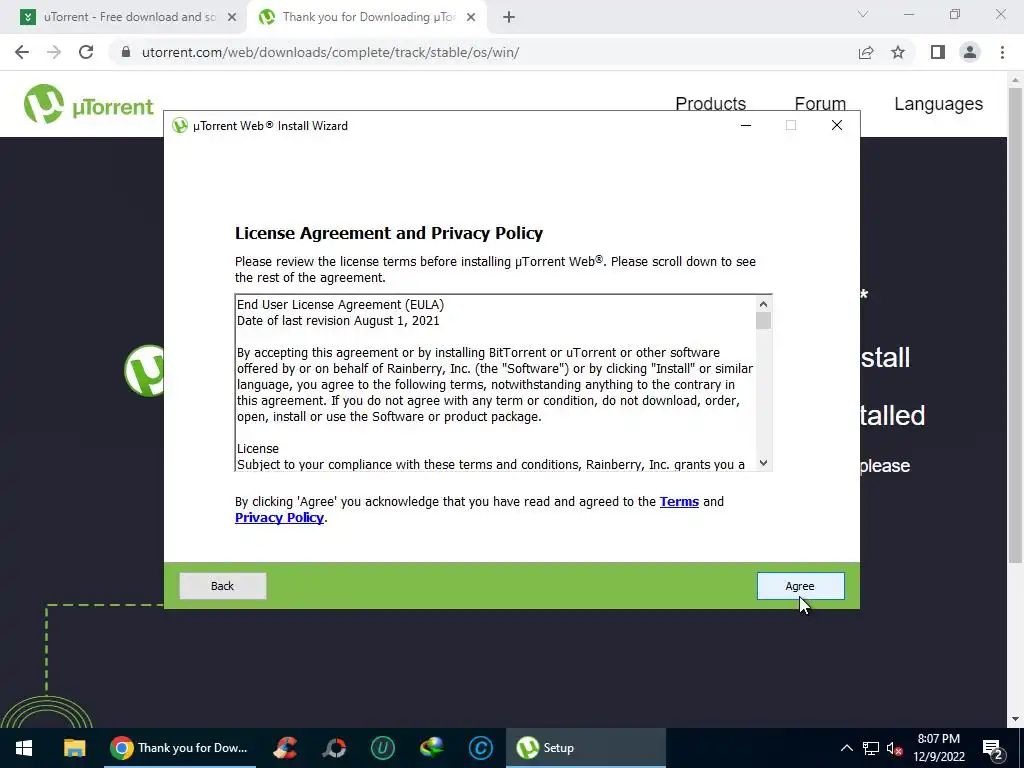This screenshot has width=1024, height=768.
Task: Click the EULA scrollbar down arrow
Action: click(763, 463)
